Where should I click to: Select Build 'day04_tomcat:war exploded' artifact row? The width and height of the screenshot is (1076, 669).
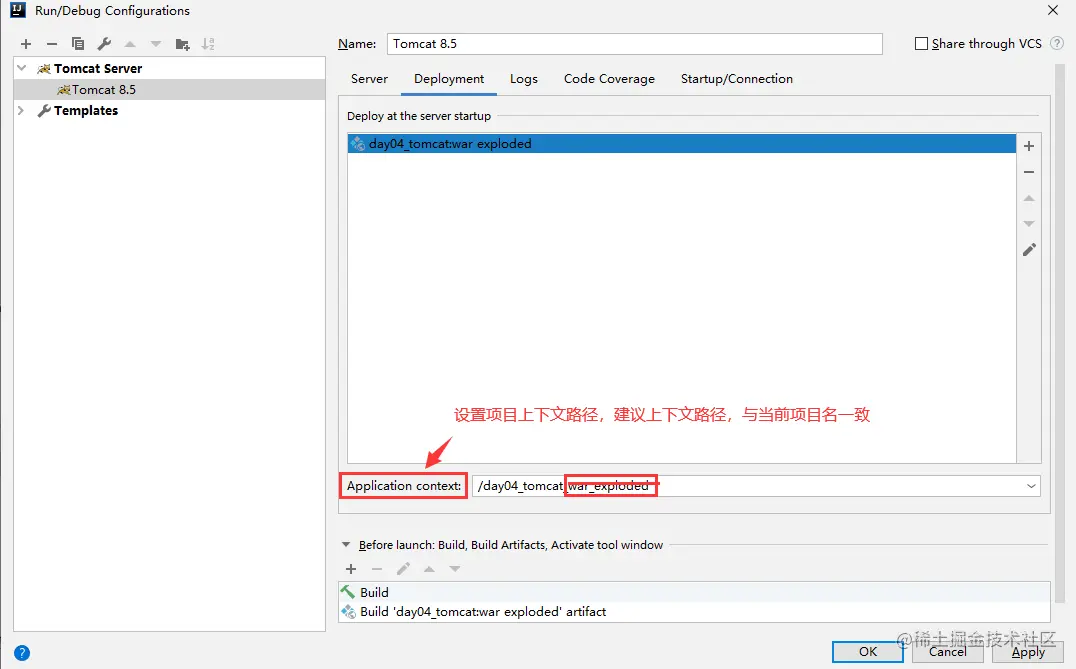coord(694,611)
